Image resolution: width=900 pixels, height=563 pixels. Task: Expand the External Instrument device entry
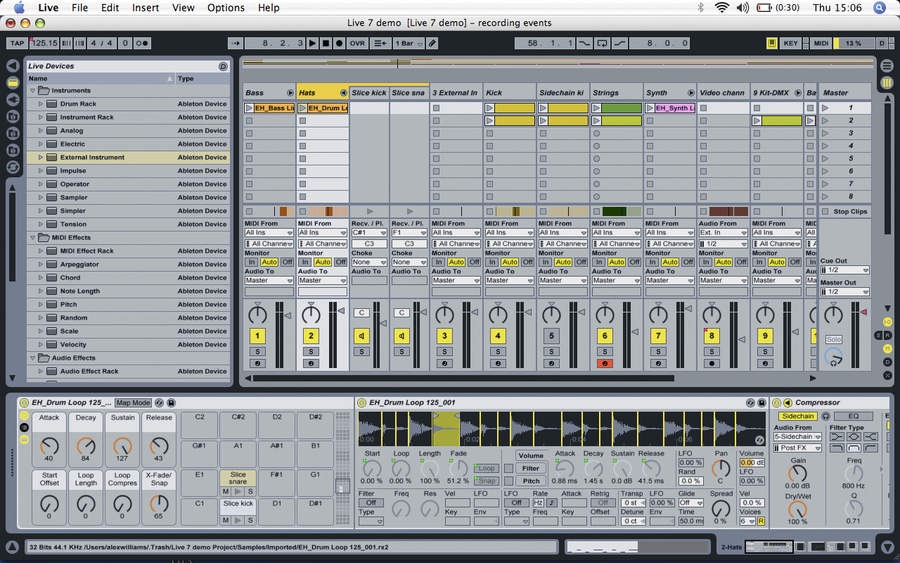[41, 157]
